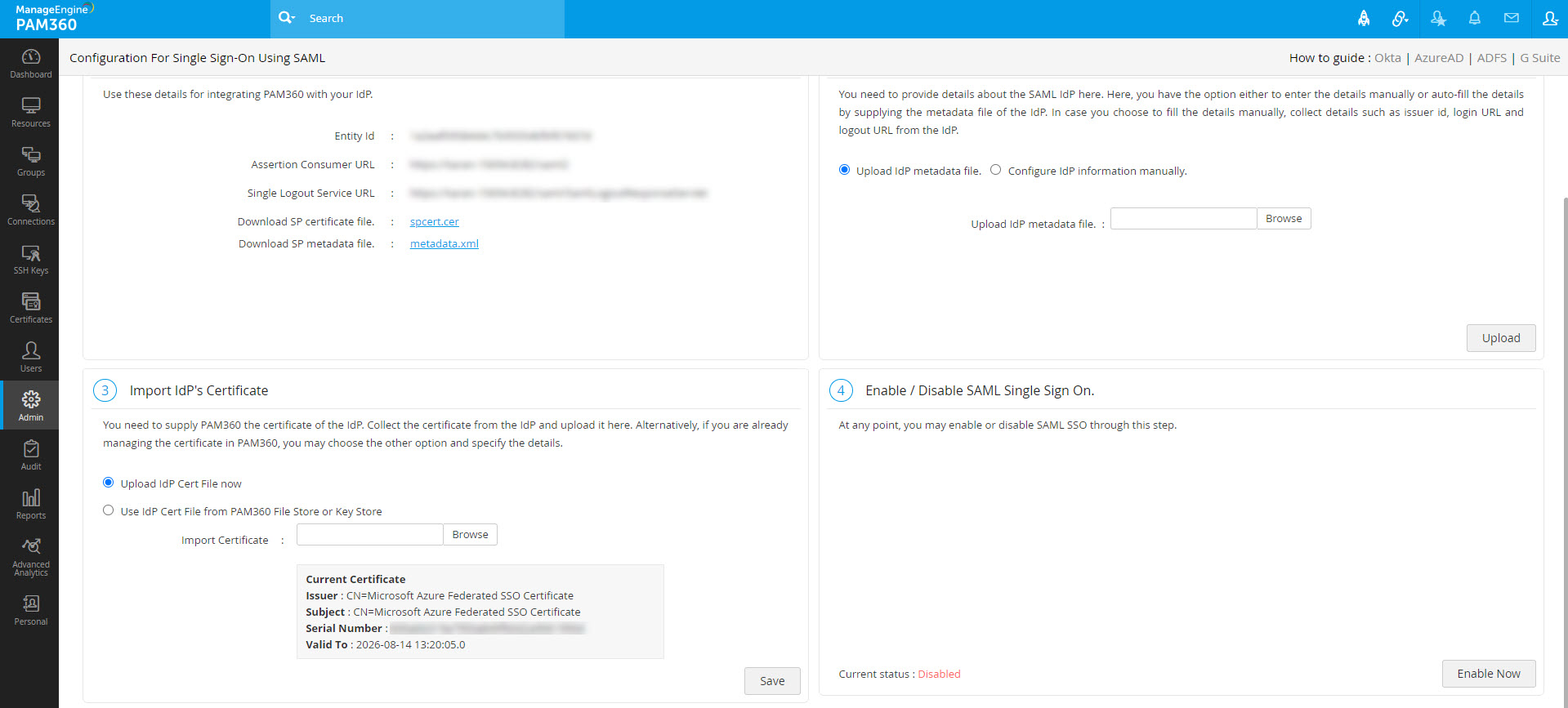Viewport: 1568px width, 708px height.
Task: Click the 'Import IdP's Certificate' heading
Action: coord(199,390)
